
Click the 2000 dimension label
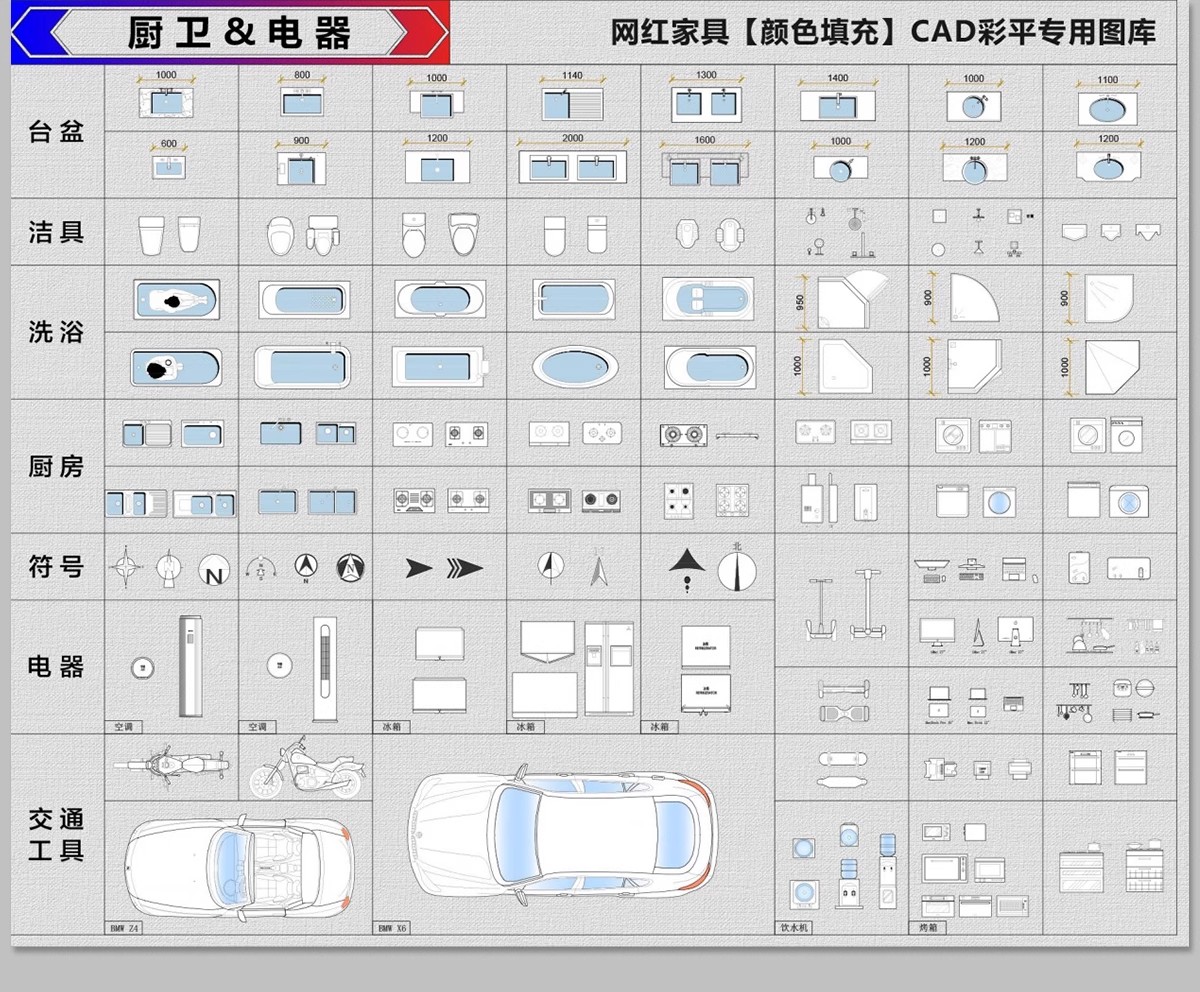[572, 139]
